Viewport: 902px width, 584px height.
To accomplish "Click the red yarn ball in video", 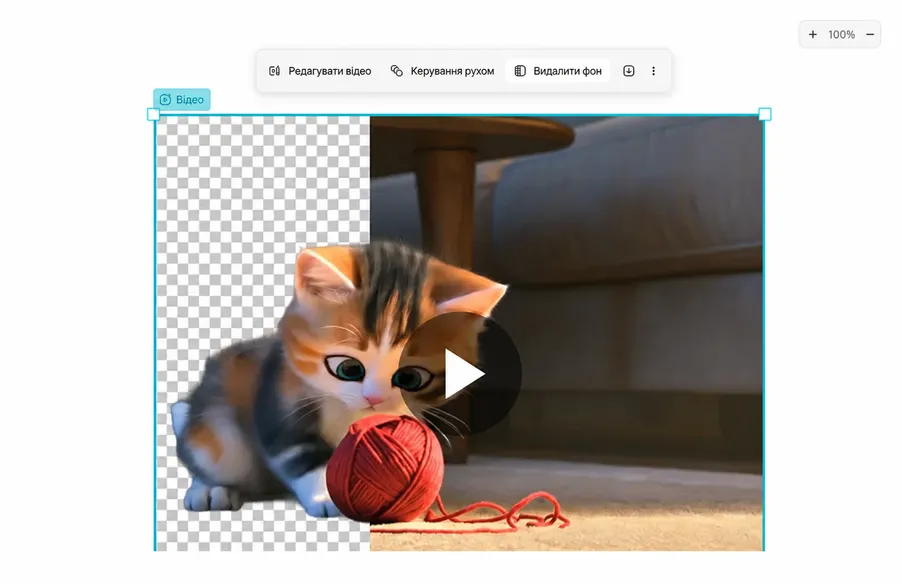I will coord(385,469).
